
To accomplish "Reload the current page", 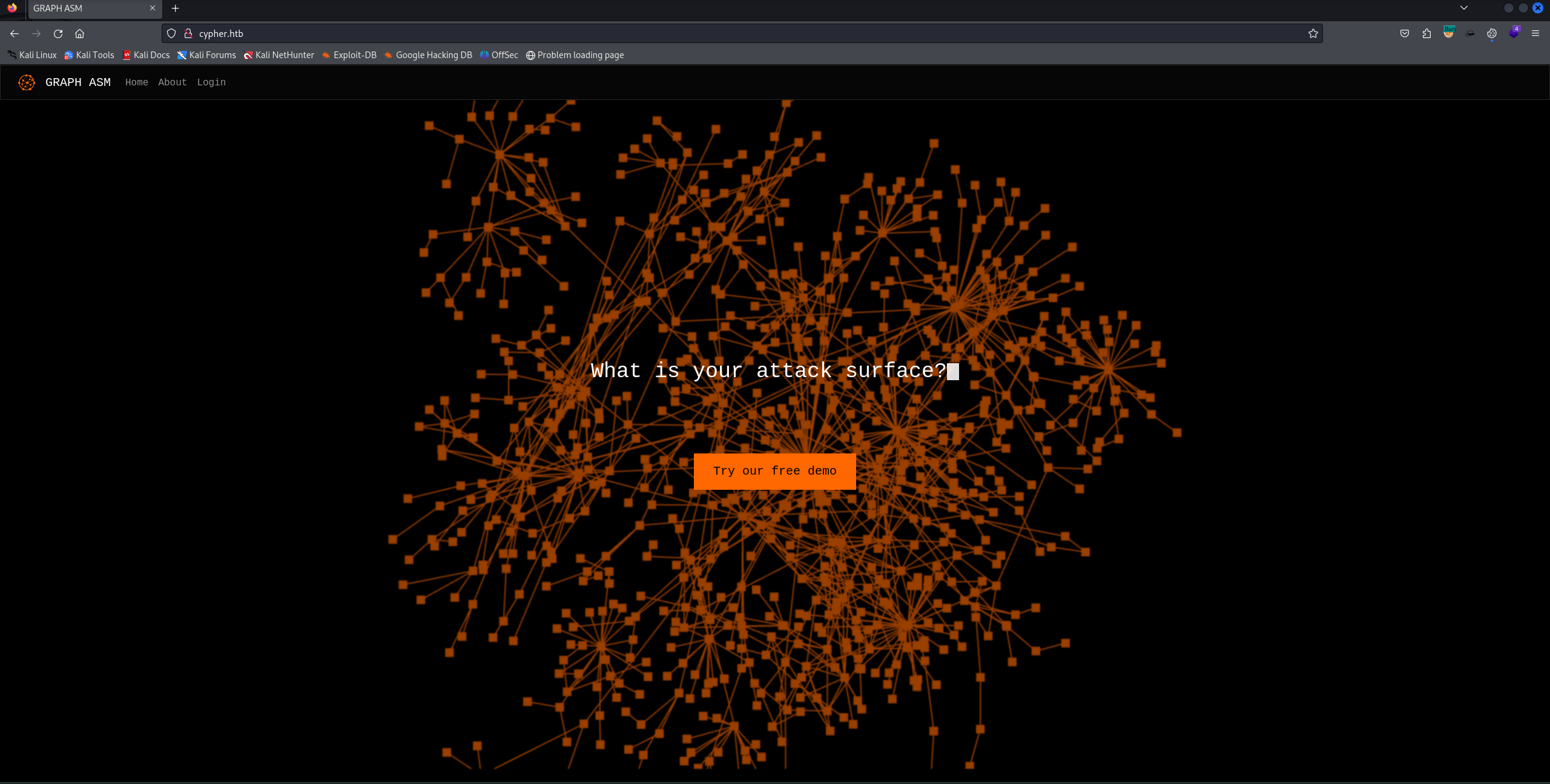I will pos(58,33).
